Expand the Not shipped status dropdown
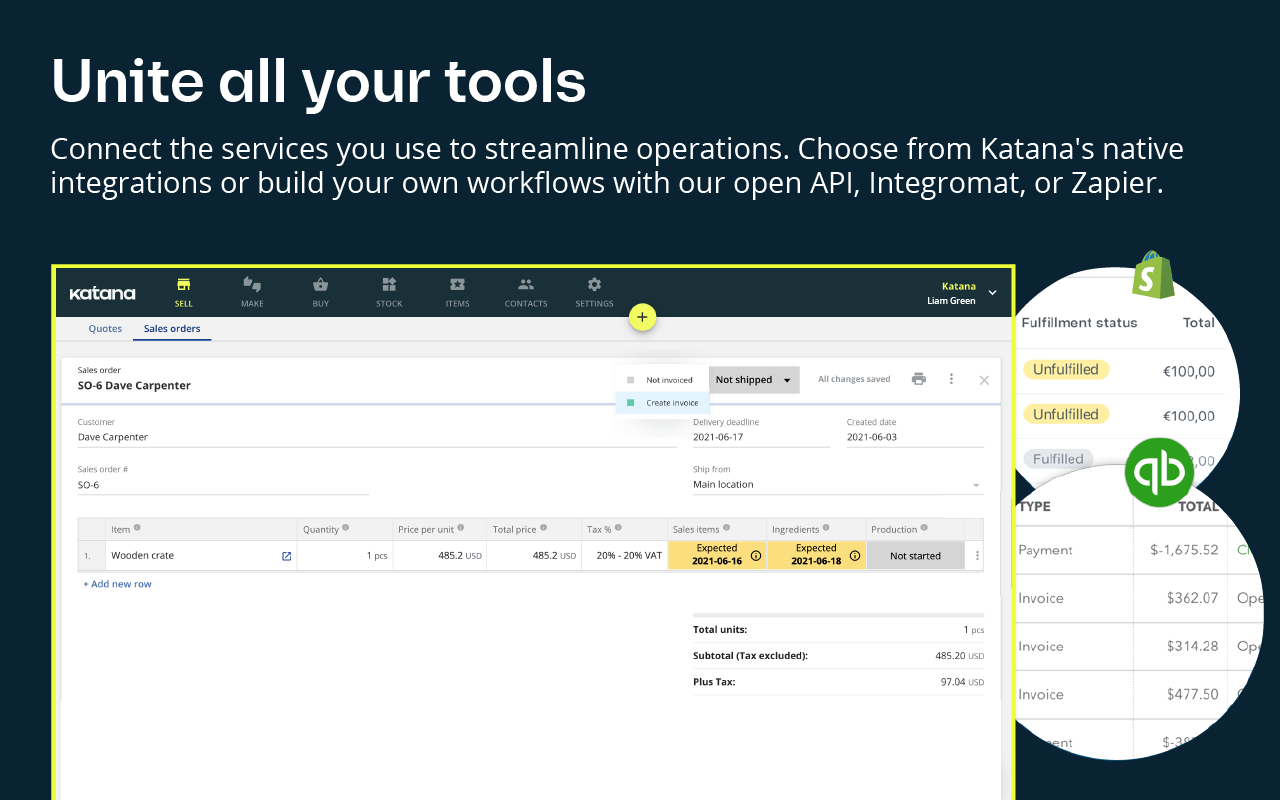 pyautogui.click(x=754, y=380)
